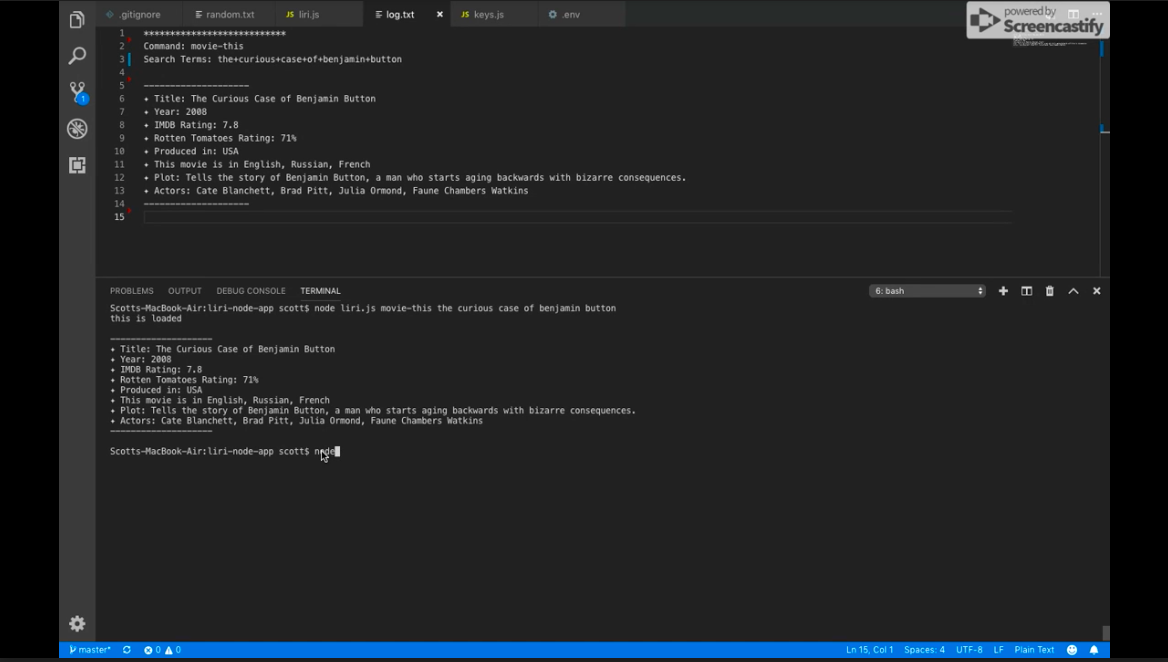Show errors count in status bar
Image resolution: width=1168 pixels, height=662 pixels.
pyautogui.click(x=152, y=650)
